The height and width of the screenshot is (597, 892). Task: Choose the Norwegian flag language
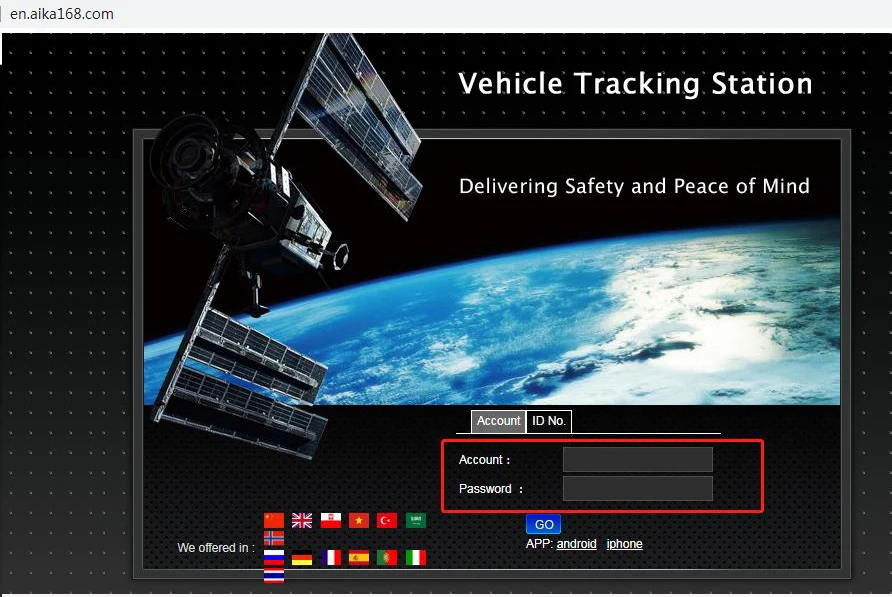[x=274, y=538]
